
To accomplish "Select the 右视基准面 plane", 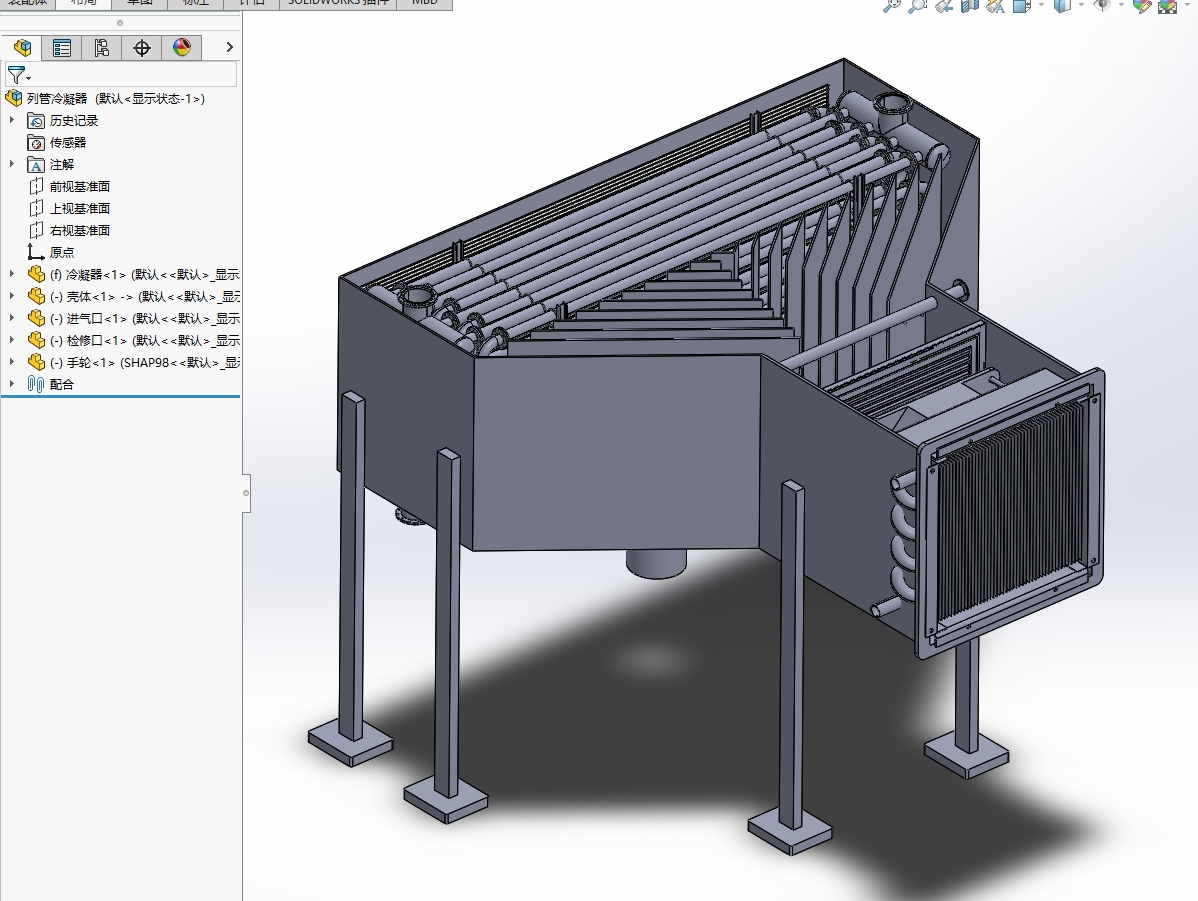I will tap(70, 231).
